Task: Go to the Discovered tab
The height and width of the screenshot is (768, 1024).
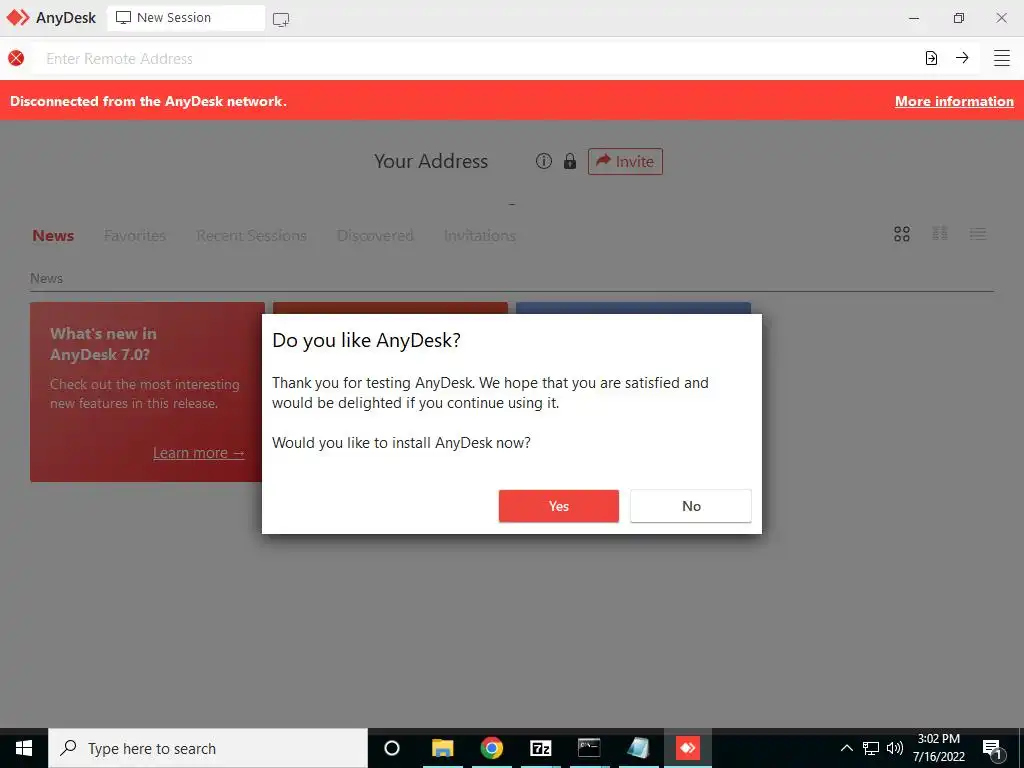Action: pyautogui.click(x=375, y=236)
